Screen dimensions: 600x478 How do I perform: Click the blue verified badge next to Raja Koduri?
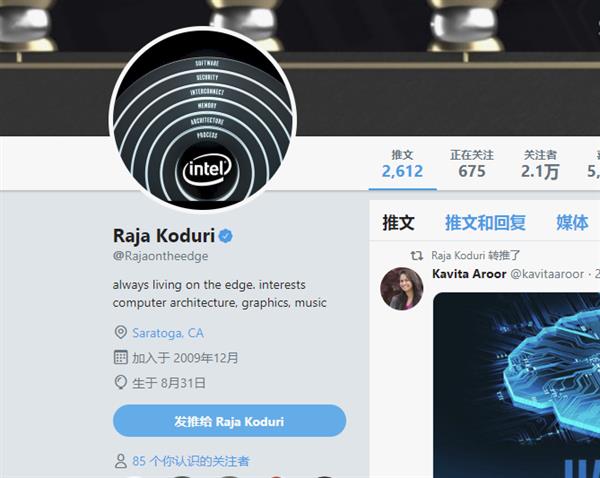(x=226, y=236)
